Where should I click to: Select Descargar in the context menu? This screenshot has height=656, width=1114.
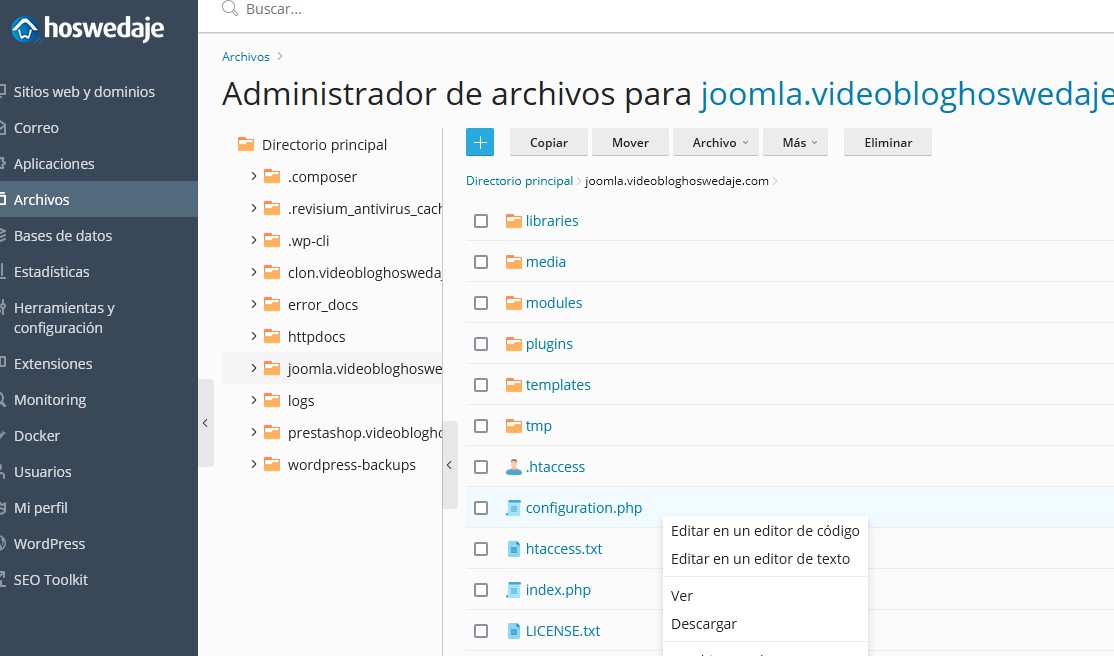(703, 623)
